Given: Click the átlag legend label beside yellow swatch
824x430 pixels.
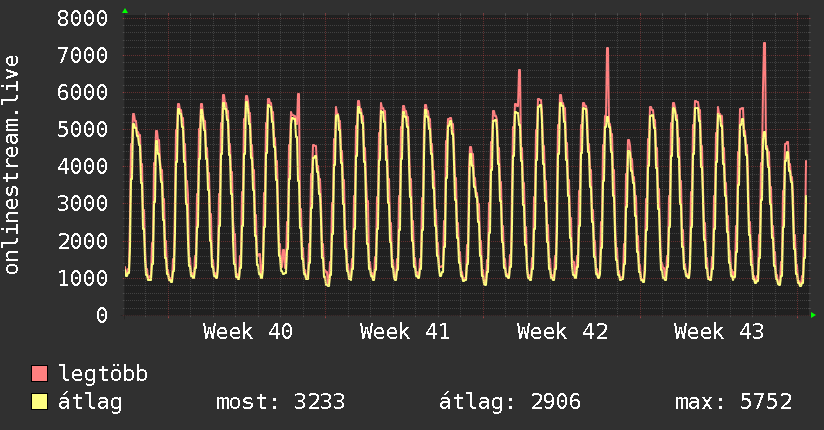Looking at the screenshot, I should 90,402.
